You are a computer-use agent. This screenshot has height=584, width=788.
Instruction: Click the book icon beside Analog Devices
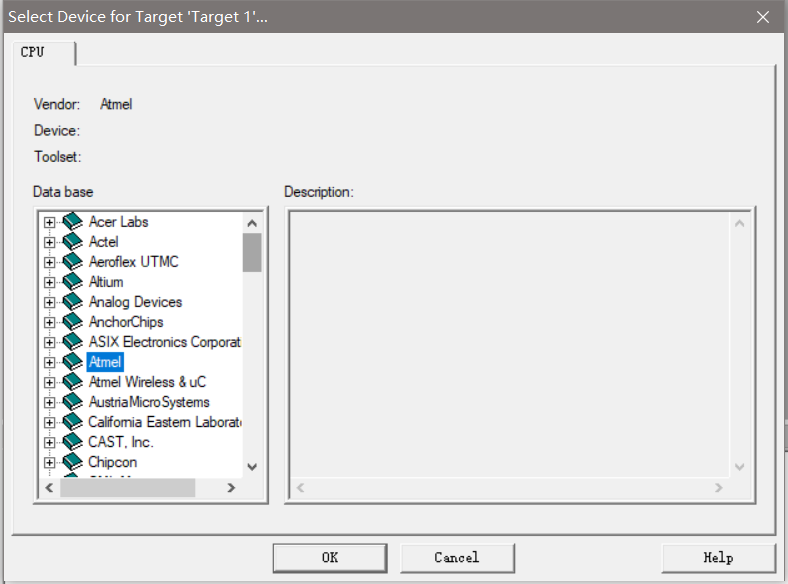pos(73,302)
